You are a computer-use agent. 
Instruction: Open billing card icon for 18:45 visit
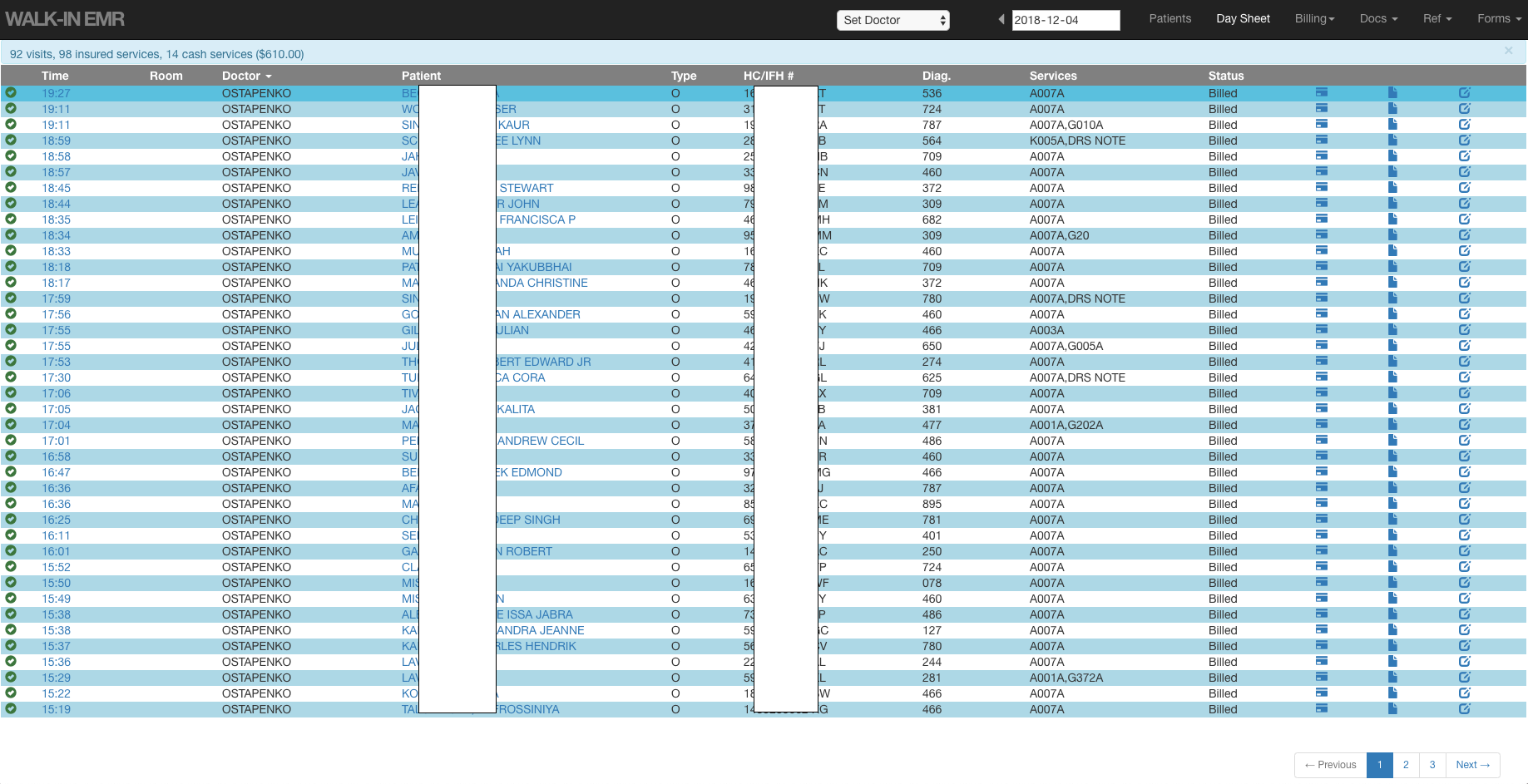pyautogui.click(x=1322, y=187)
